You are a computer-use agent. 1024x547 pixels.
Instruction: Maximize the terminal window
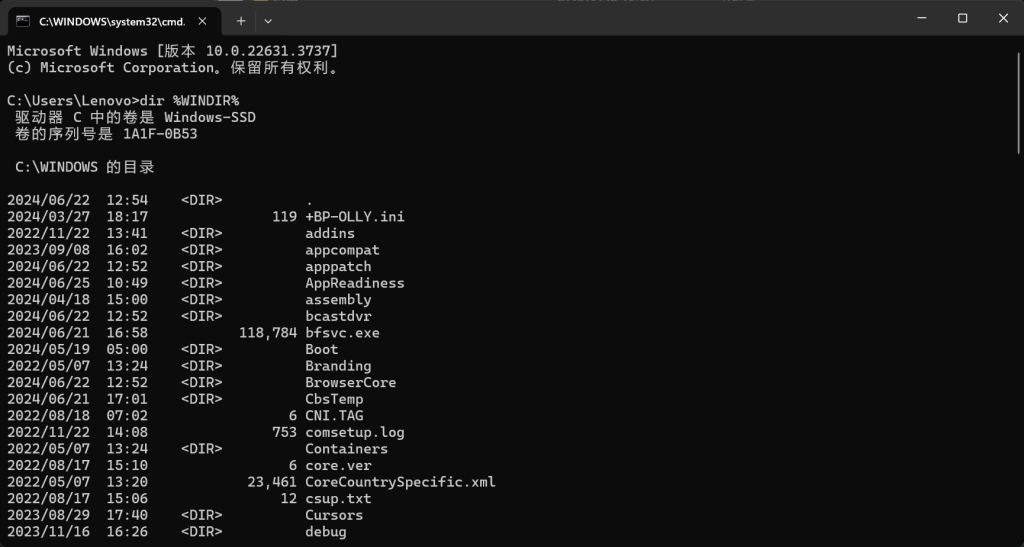coord(962,18)
